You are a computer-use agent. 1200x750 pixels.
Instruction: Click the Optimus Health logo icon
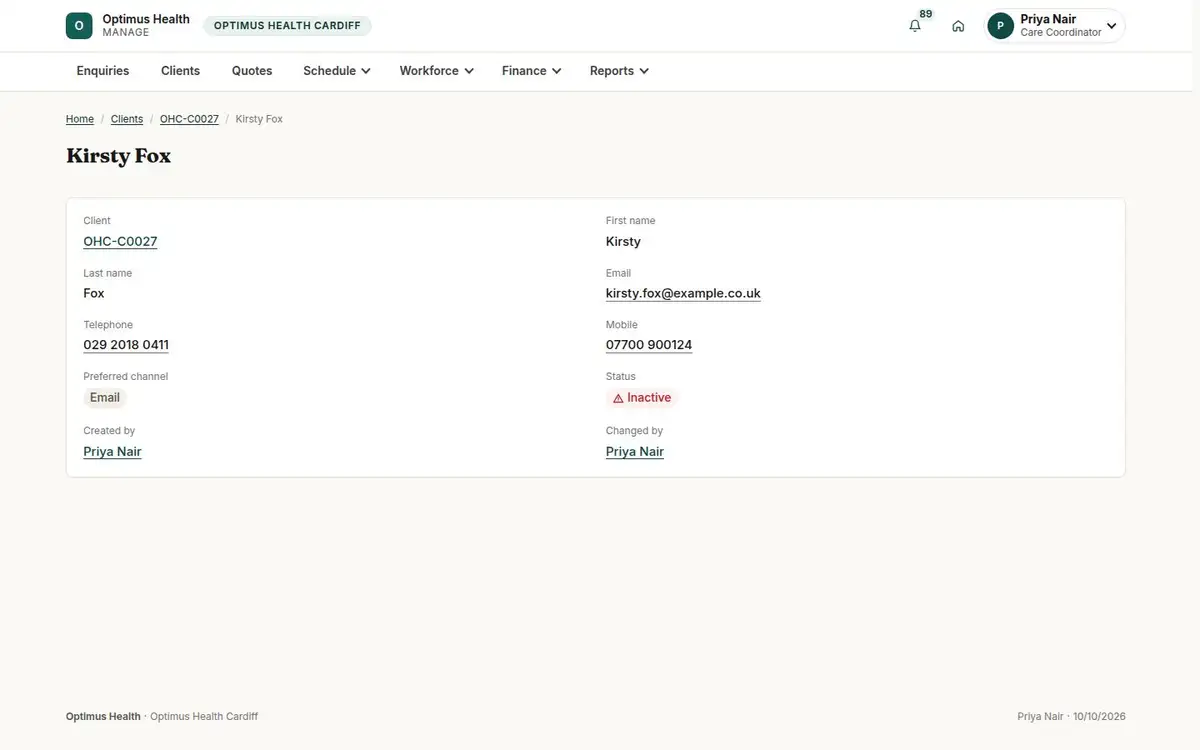[x=79, y=26]
